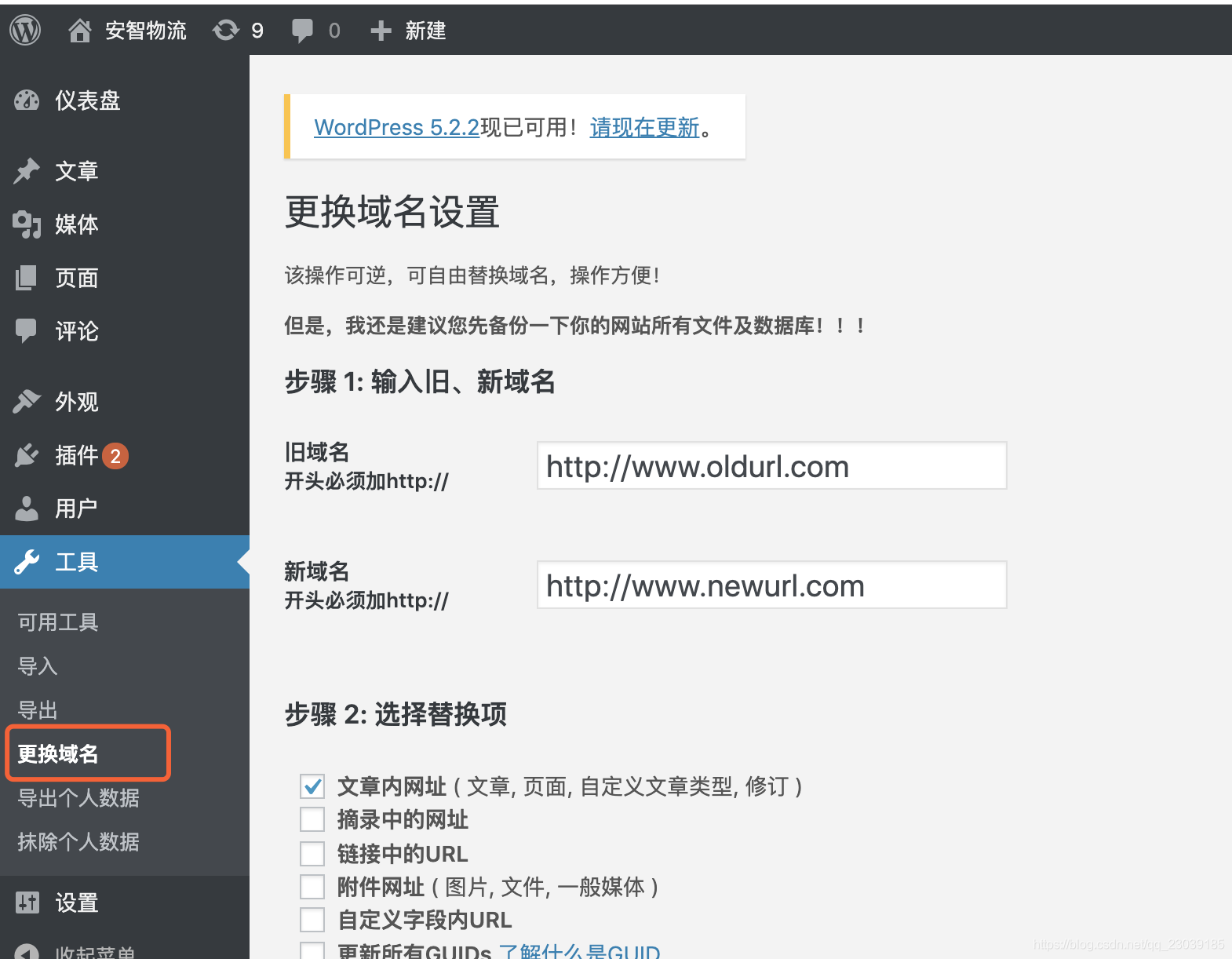The image size is (1232, 959).
Task: Click the plus icon for 新建
Action: [x=381, y=31]
